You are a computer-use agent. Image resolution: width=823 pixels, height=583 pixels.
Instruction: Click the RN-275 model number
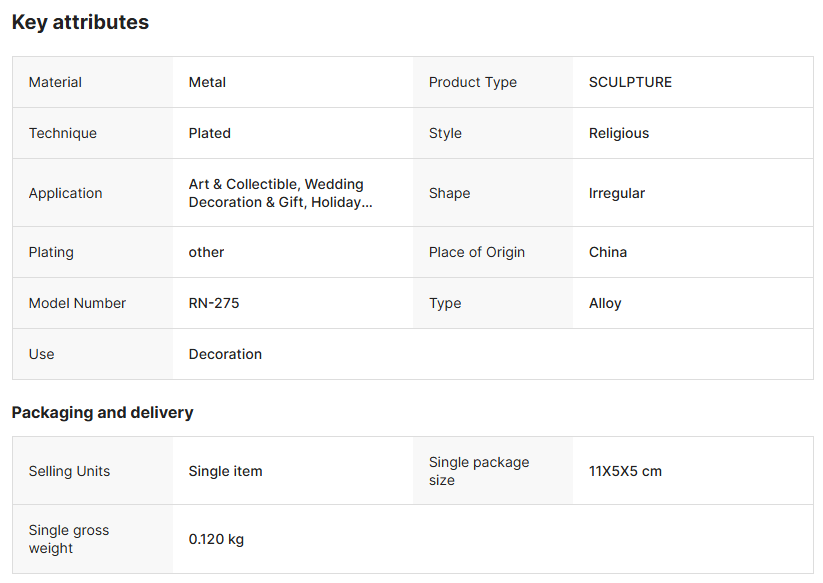click(x=213, y=303)
